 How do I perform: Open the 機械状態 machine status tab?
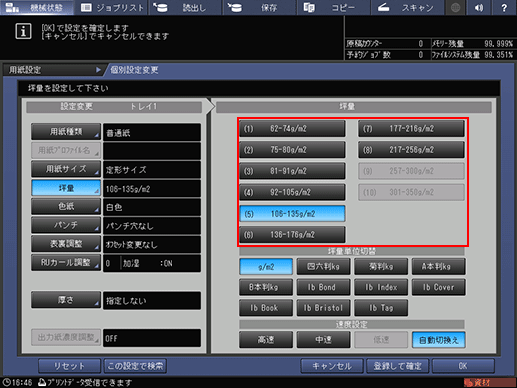(x=37, y=7)
